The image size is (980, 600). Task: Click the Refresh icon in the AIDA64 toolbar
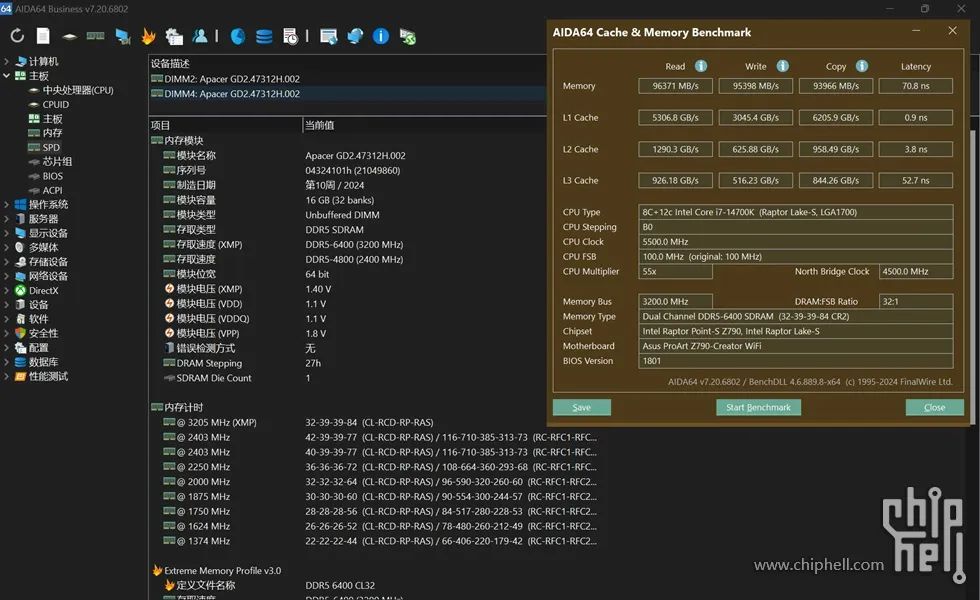18,36
